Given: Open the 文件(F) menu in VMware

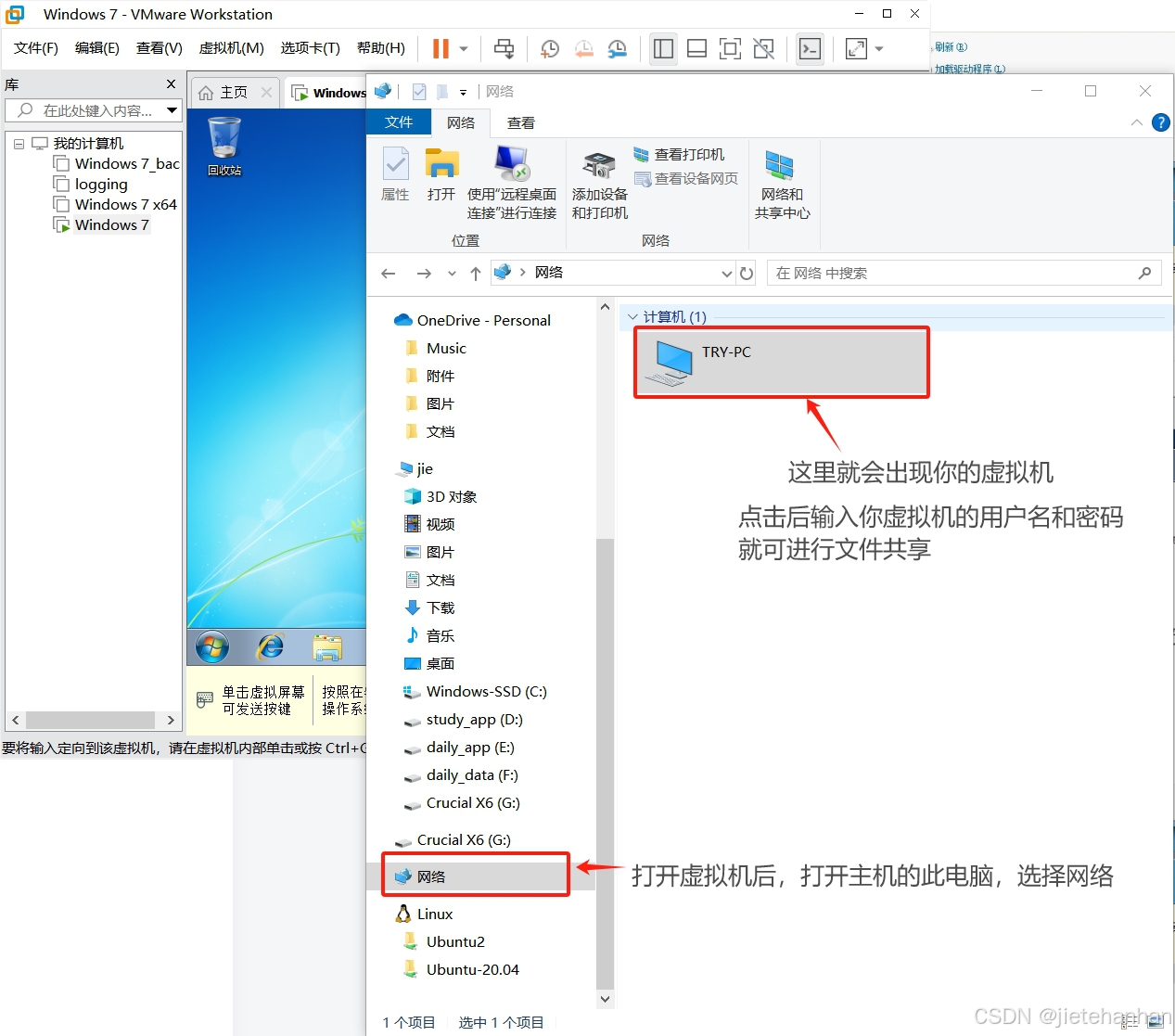Looking at the screenshot, I should (x=35, y=48).
